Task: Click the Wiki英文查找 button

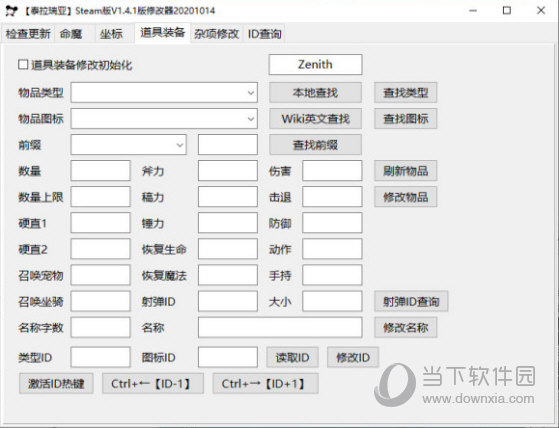Action: (x=316, y=119)
